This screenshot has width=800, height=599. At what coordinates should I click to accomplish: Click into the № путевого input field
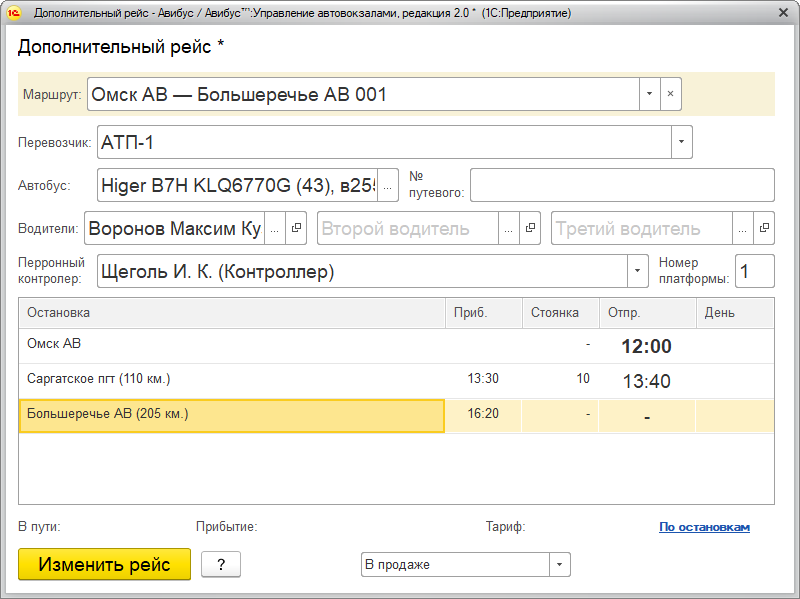(622, 185)
